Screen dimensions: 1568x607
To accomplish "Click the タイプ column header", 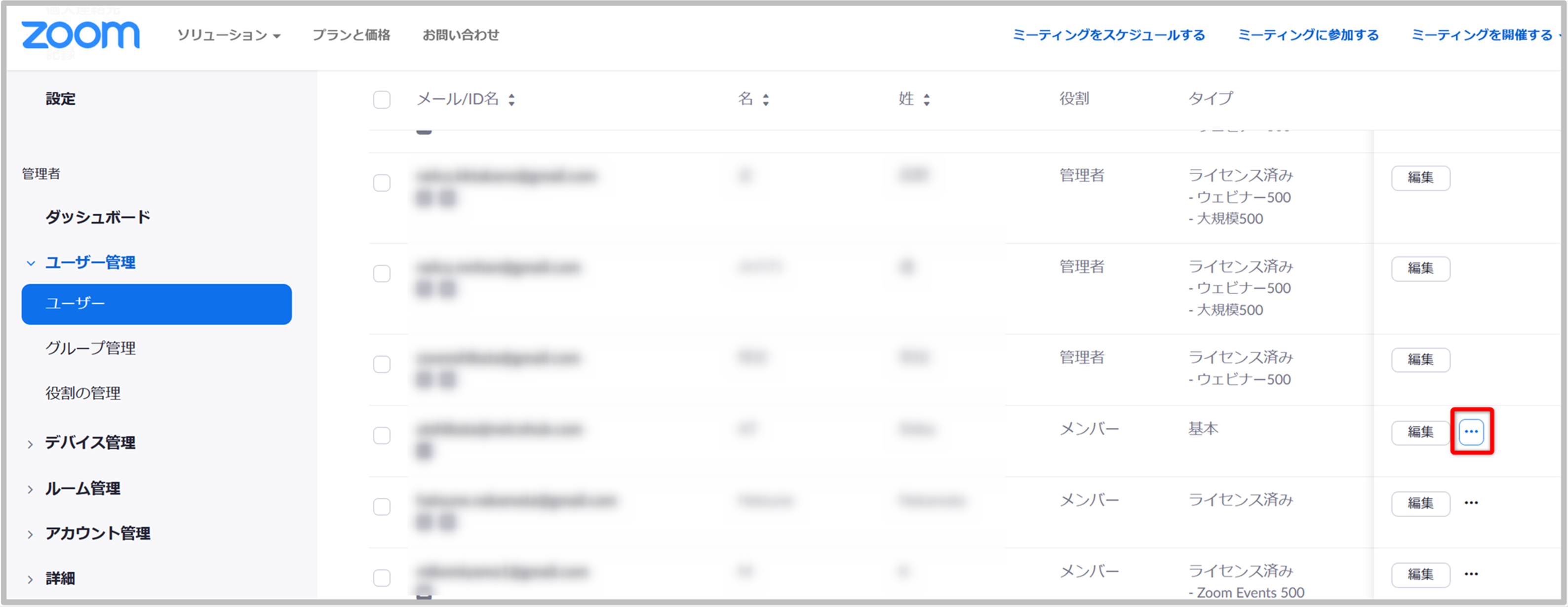I will (x=1211, y=99).
